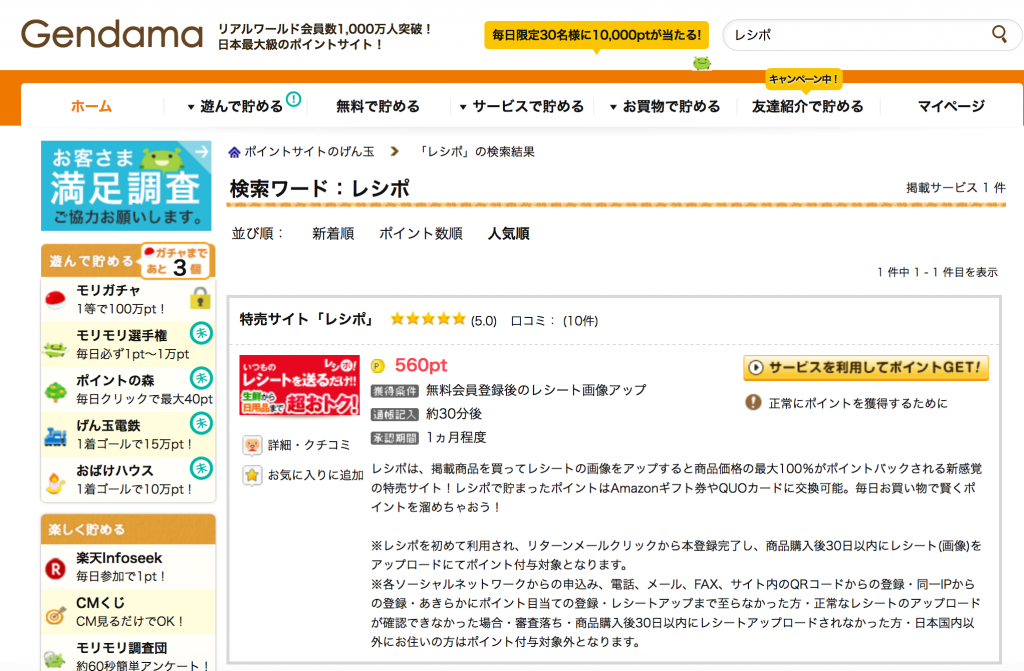Toggle the 未 badge beside モリモリ選手権
The width and height of the screenshot is (1024, 671).
pyautogui.click(x=201, y=334)
